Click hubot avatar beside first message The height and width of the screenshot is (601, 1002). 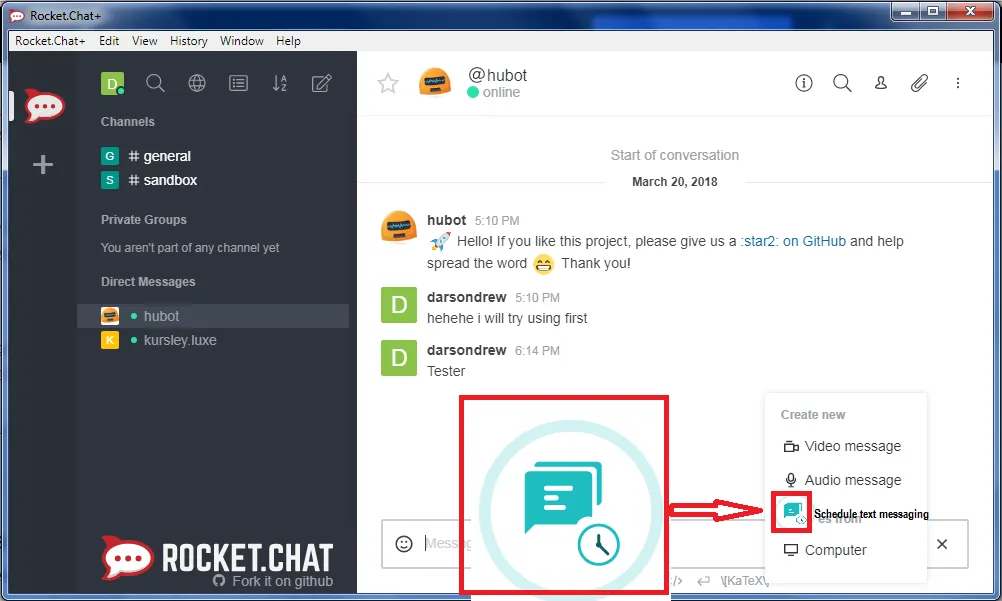pos(399,227)
